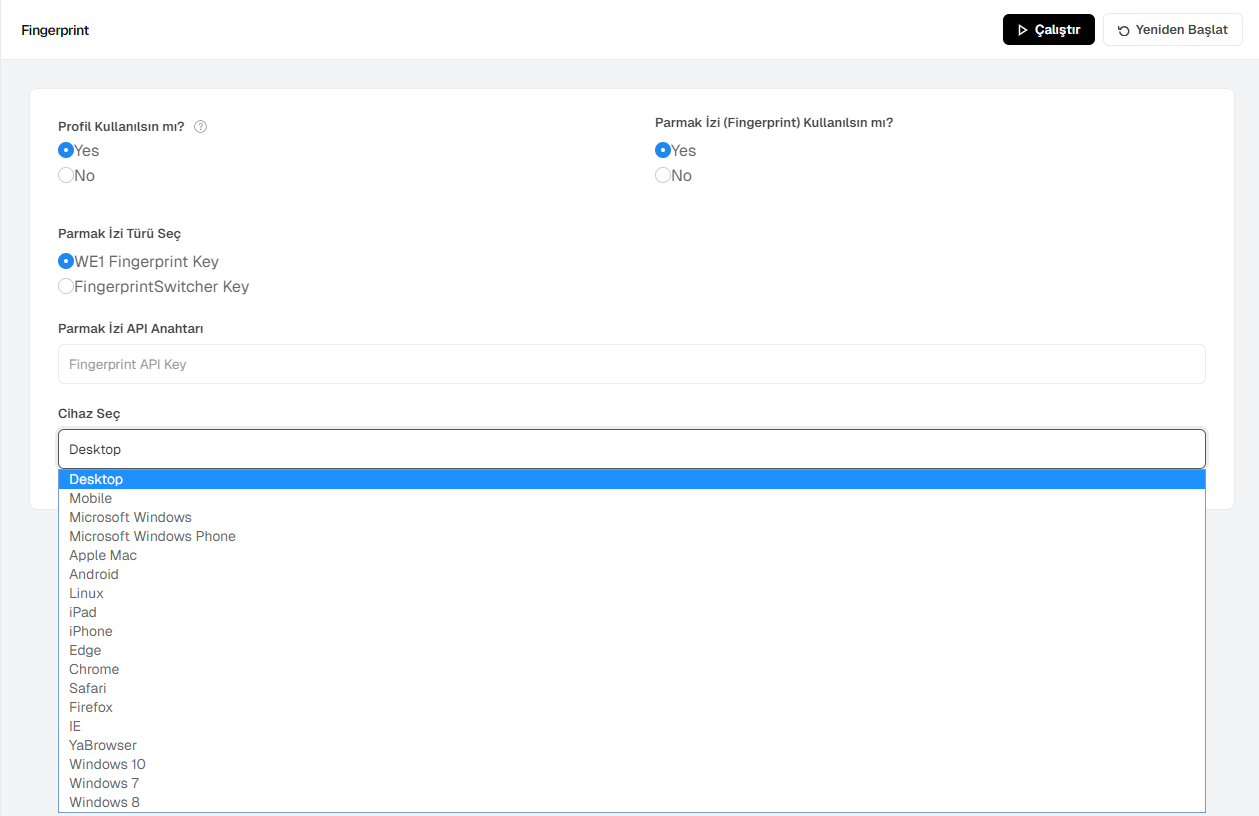This screenshot has width=1259, height=816.
Task: Select the YaBrowser option
Action: [x=632, y=745]
